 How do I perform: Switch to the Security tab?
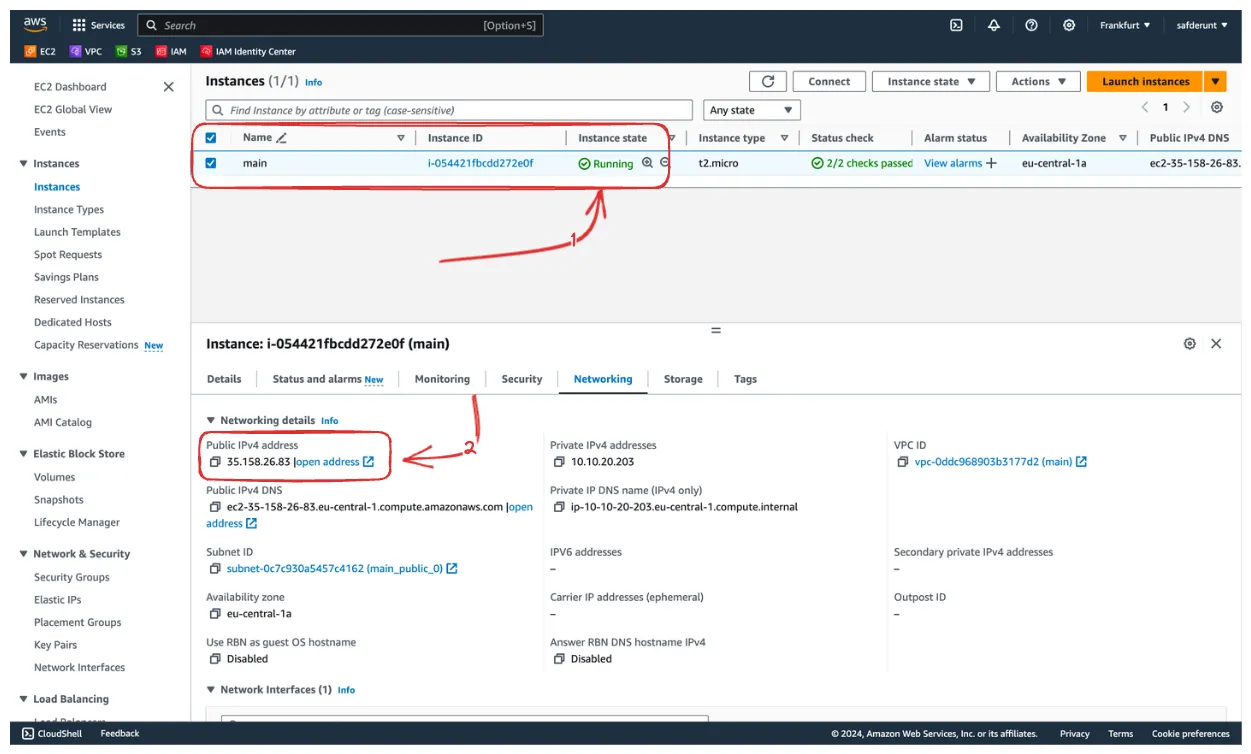(x=522, y=379)
